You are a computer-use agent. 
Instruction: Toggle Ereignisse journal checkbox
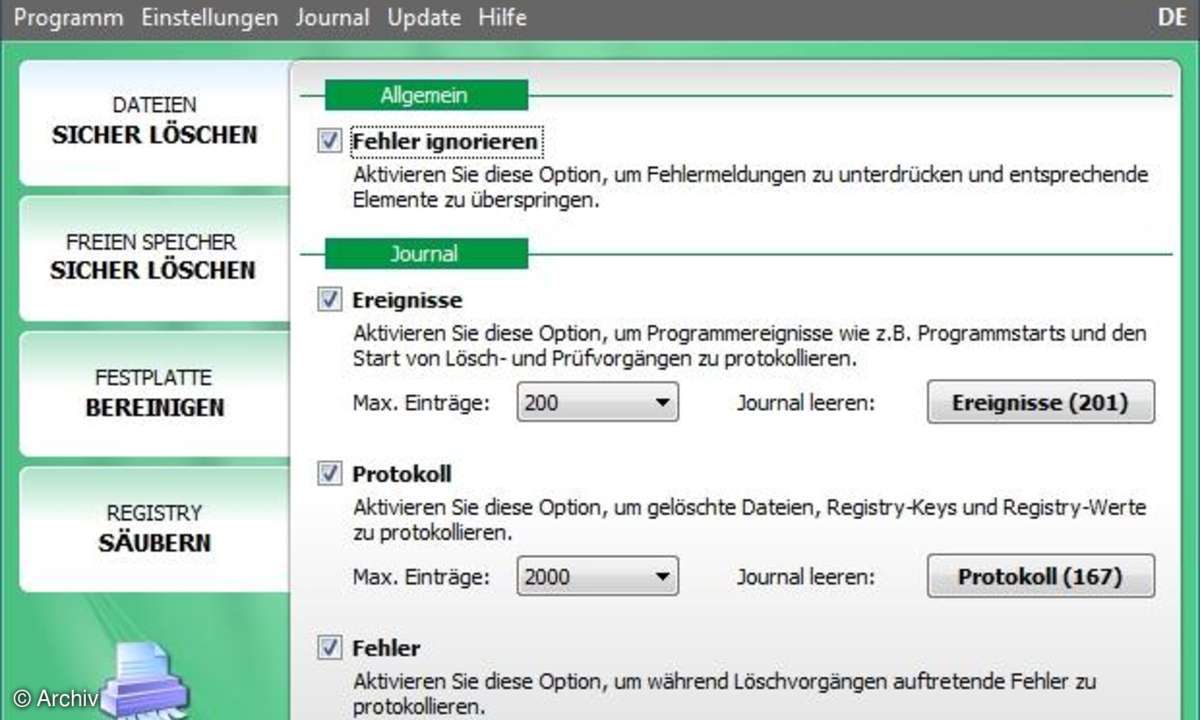(330, 299)
